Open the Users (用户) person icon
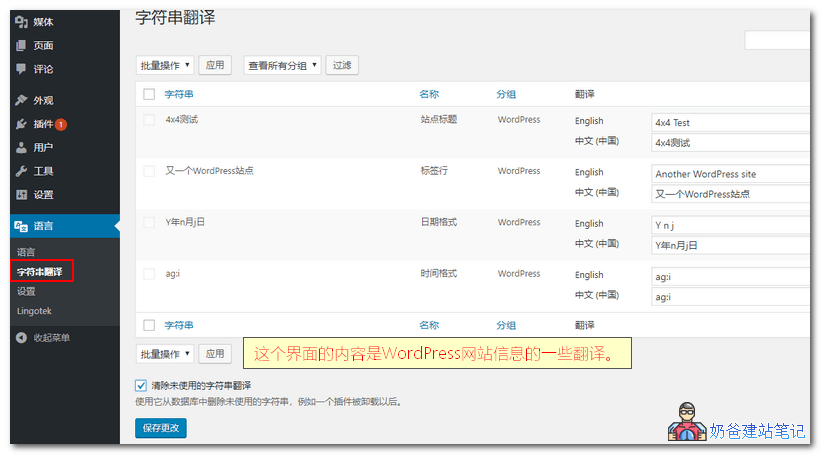 click(21, 147)
